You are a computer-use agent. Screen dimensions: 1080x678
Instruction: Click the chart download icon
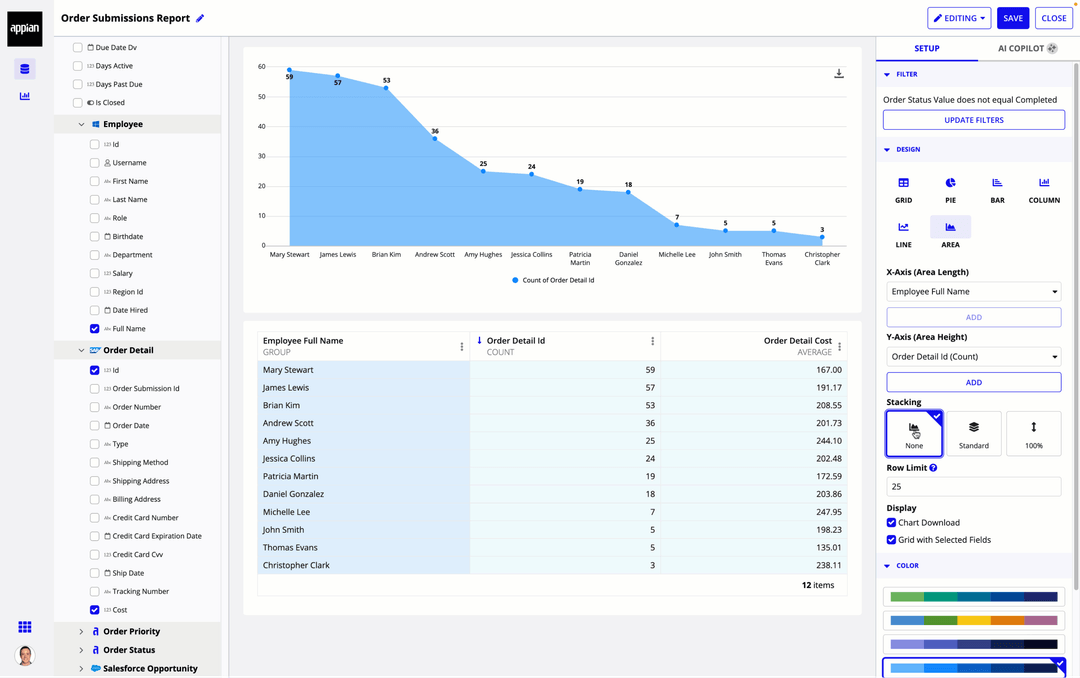click(839, 74)
